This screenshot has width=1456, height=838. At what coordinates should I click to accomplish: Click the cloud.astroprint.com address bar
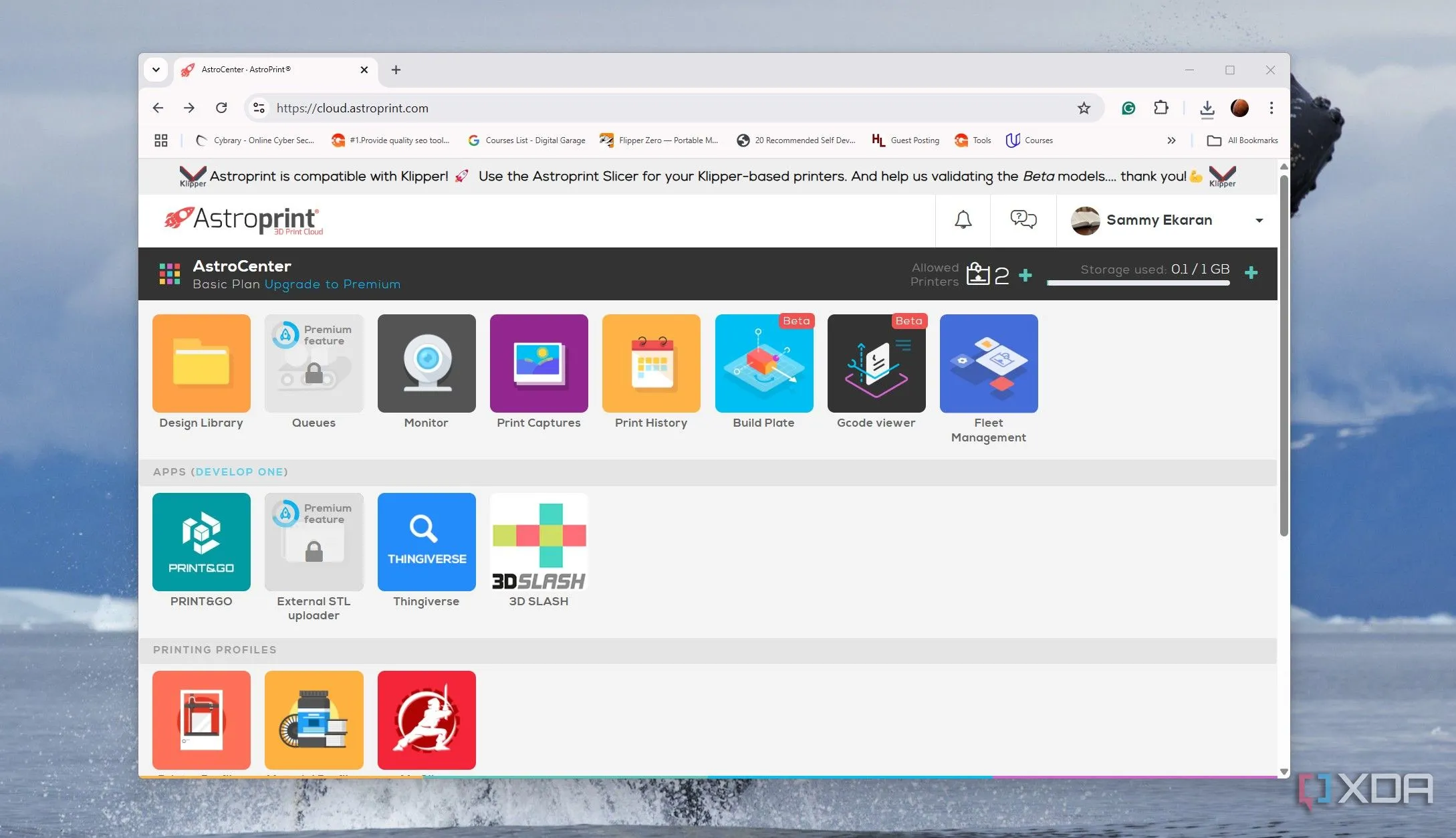click(602, 108)
